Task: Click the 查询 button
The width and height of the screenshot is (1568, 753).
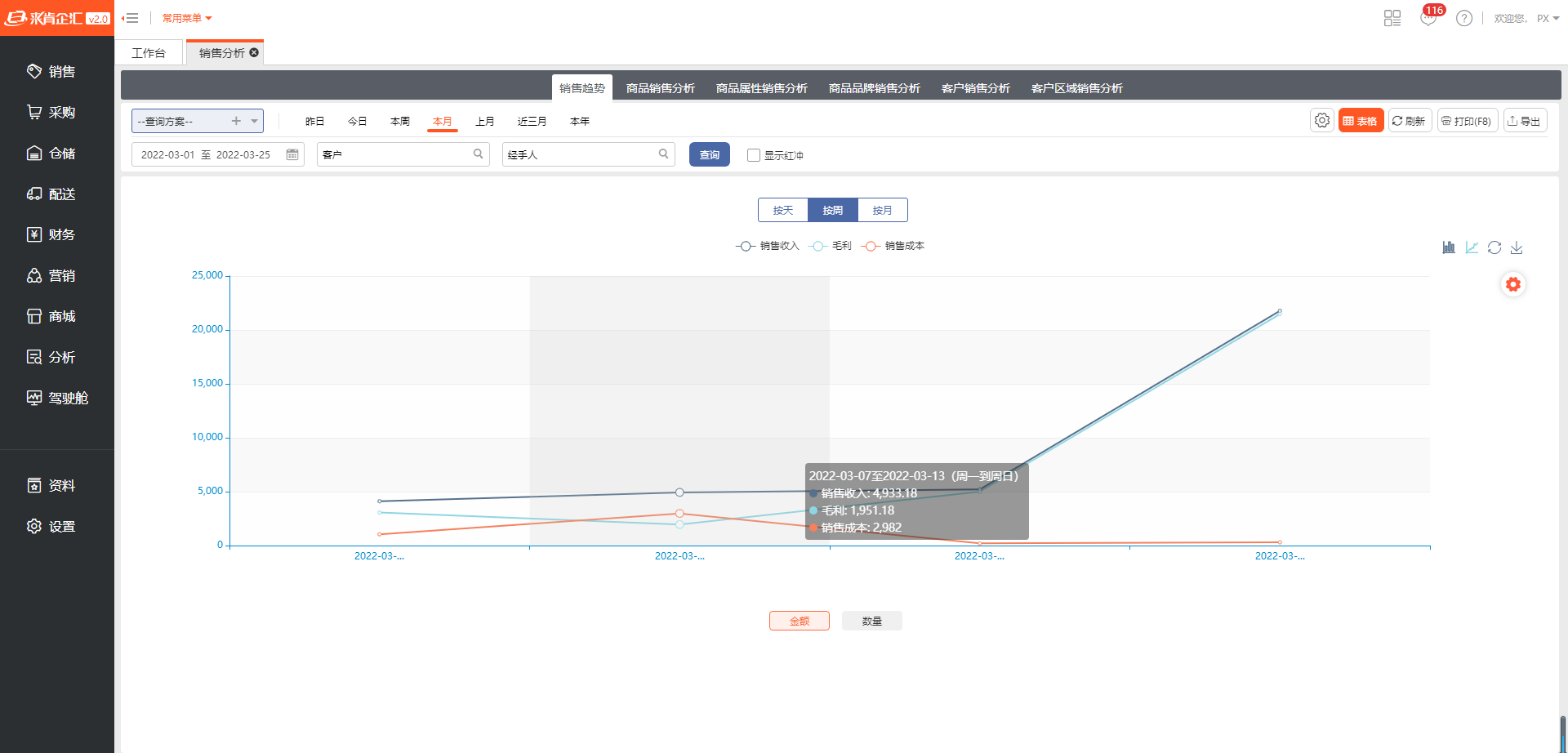Action: (x=709, y=154)
